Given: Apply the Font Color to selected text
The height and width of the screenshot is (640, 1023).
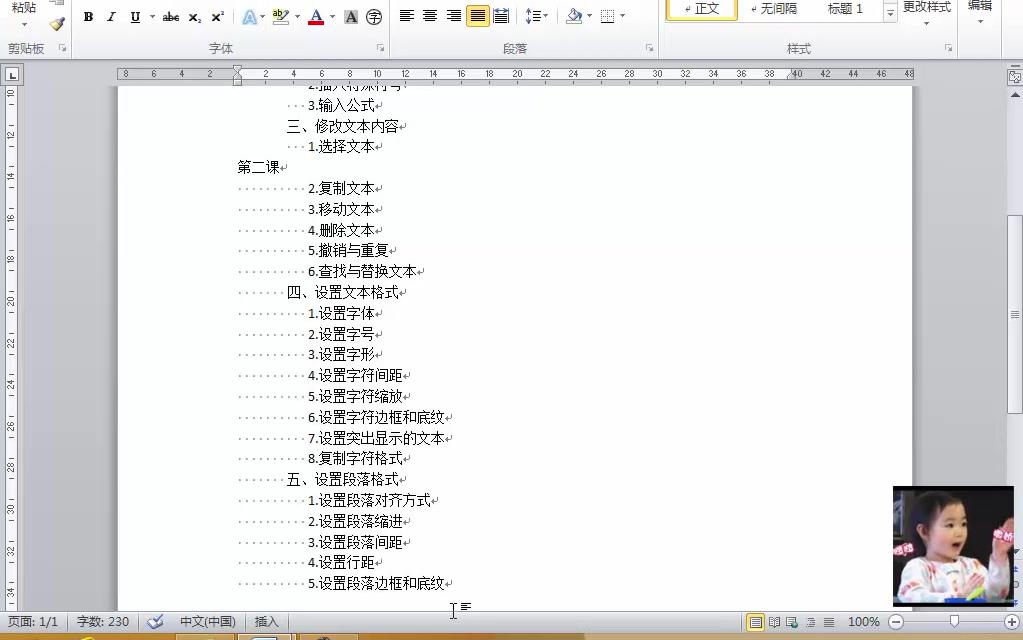Looking at the screenshot, I should tap(316, 17).
